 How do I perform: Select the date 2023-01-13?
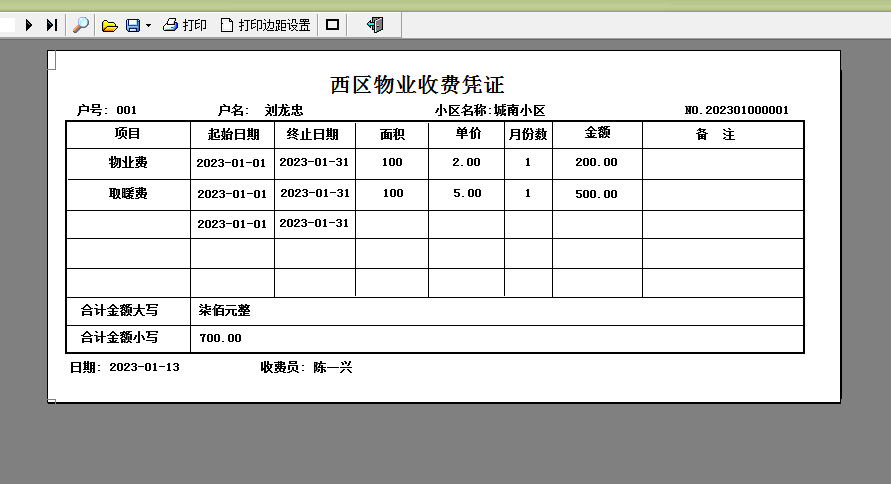pyautogui.click(x=144, y=367)
